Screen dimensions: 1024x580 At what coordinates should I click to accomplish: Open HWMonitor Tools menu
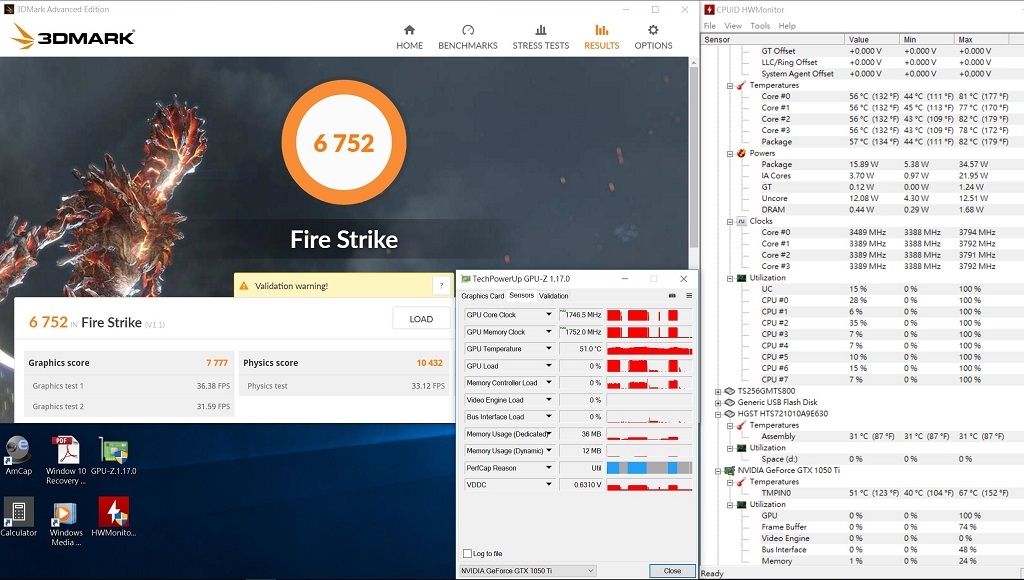point(760,25)
